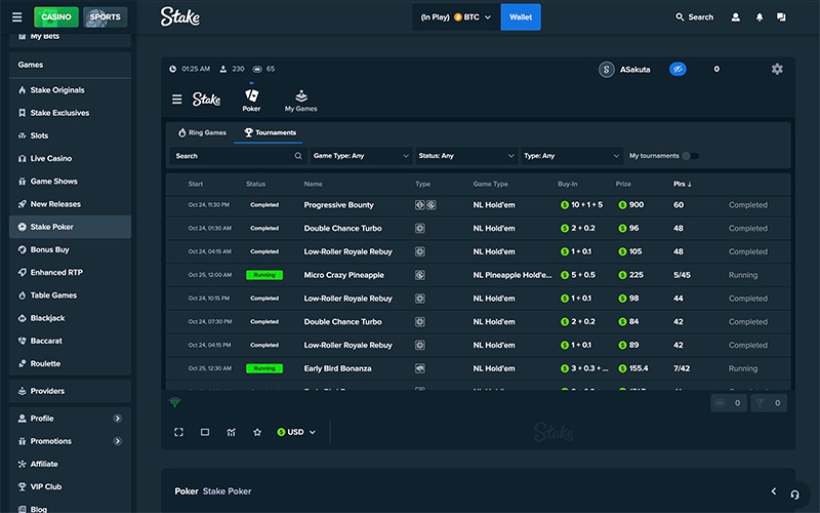
Task: Click the Wallet button
Action: pyautogui.click(x=521, y=17)
